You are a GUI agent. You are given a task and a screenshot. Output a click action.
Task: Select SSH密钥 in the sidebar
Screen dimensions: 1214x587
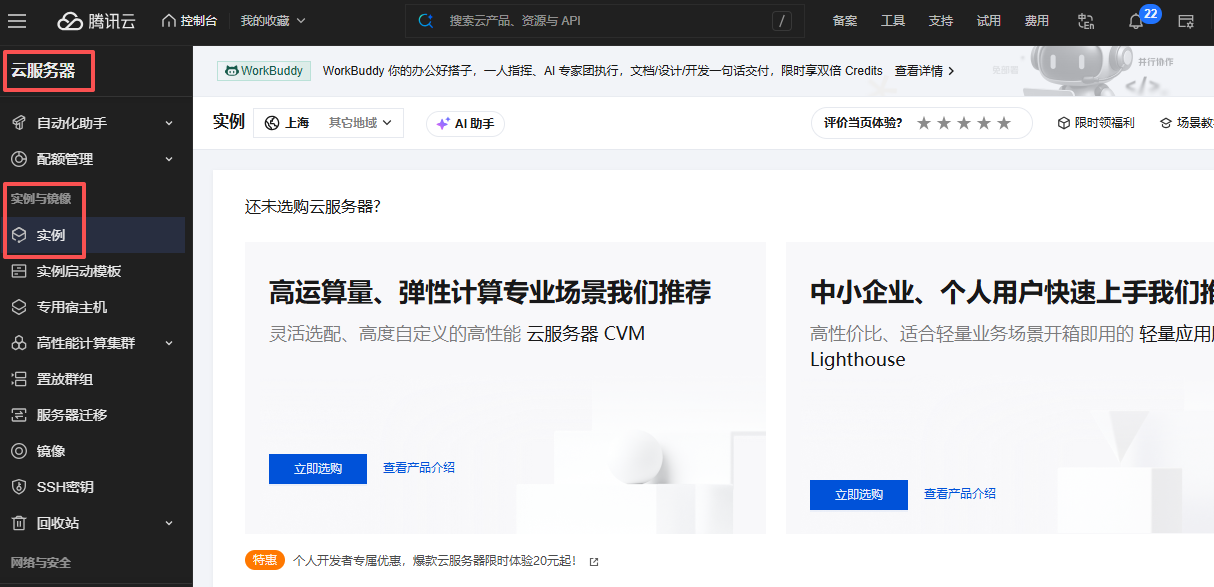coord(93,487)
